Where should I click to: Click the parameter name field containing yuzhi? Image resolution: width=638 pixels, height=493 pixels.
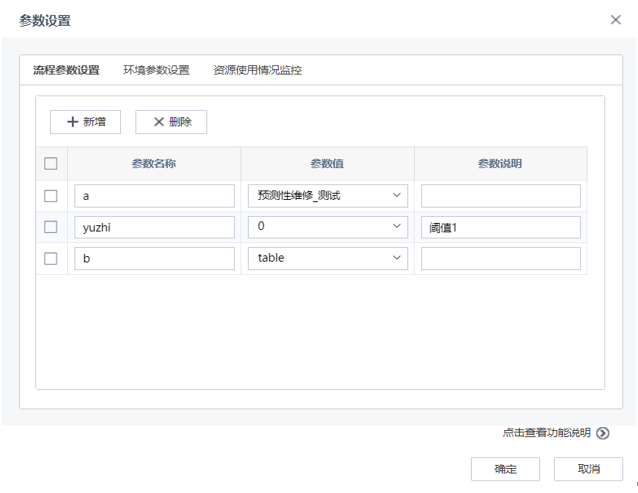coord(154,227)
